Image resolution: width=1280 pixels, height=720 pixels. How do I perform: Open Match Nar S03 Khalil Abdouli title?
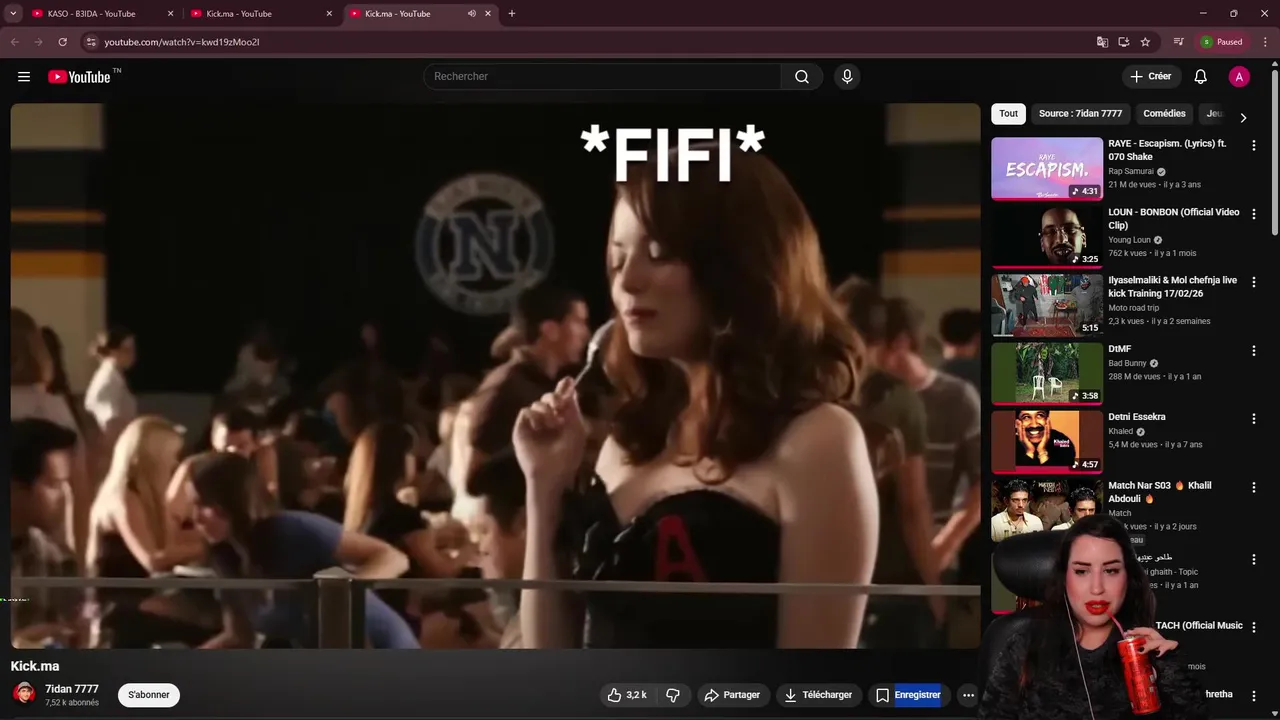pyautogui.click(x=1160, y=492)
